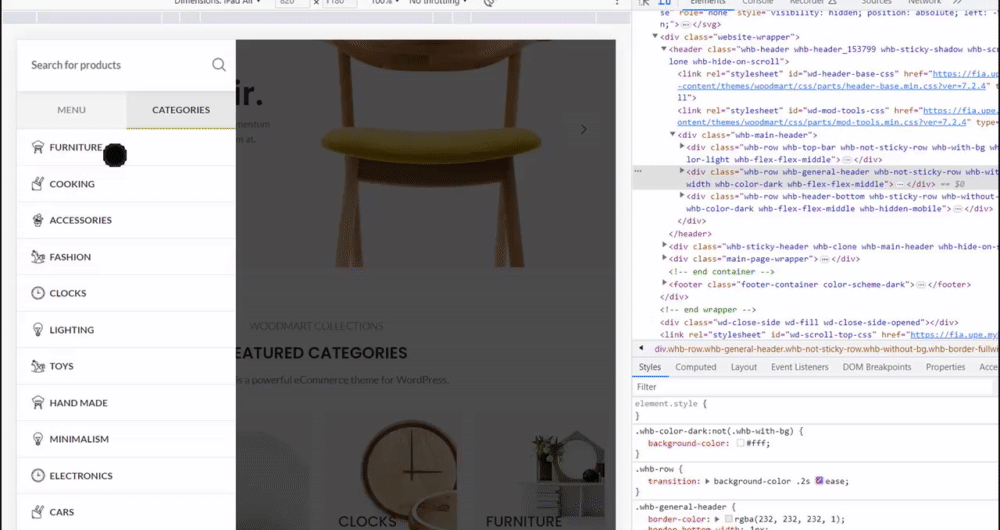Follow the mod-tools.min.css stylesheet link

pyautogui.click(x=824, y=122)
